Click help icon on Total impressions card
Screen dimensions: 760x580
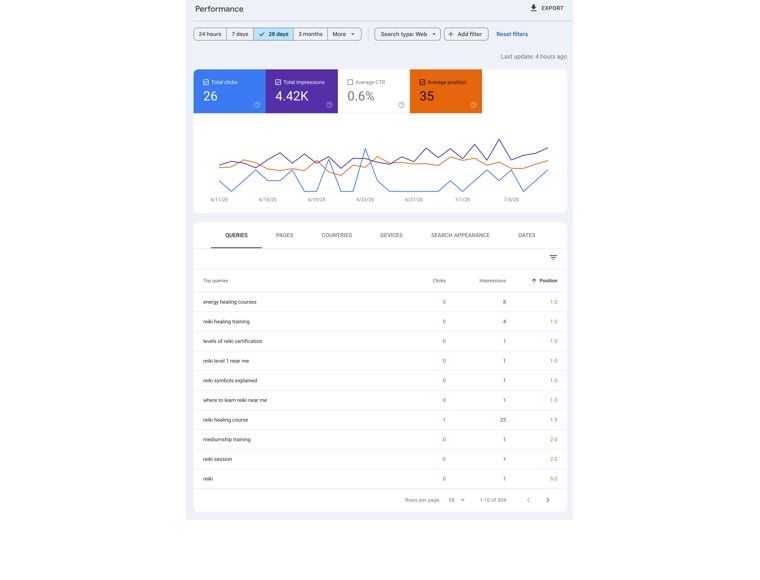pos(329,105)
